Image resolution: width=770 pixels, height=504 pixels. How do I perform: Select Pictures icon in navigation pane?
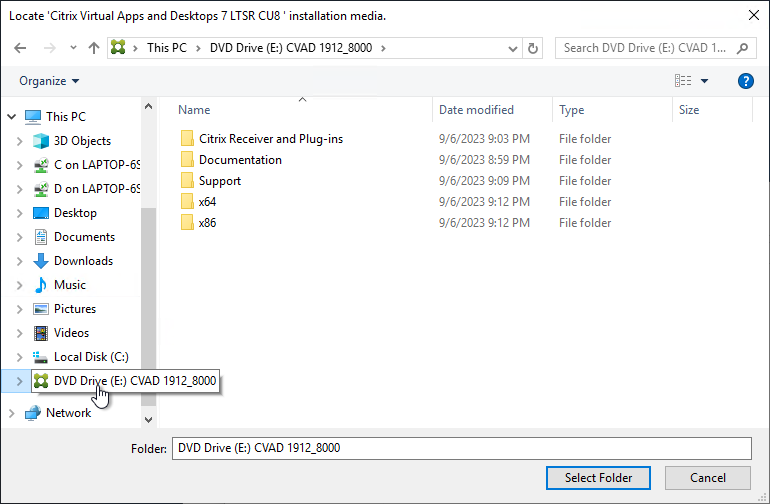(41, 309)
